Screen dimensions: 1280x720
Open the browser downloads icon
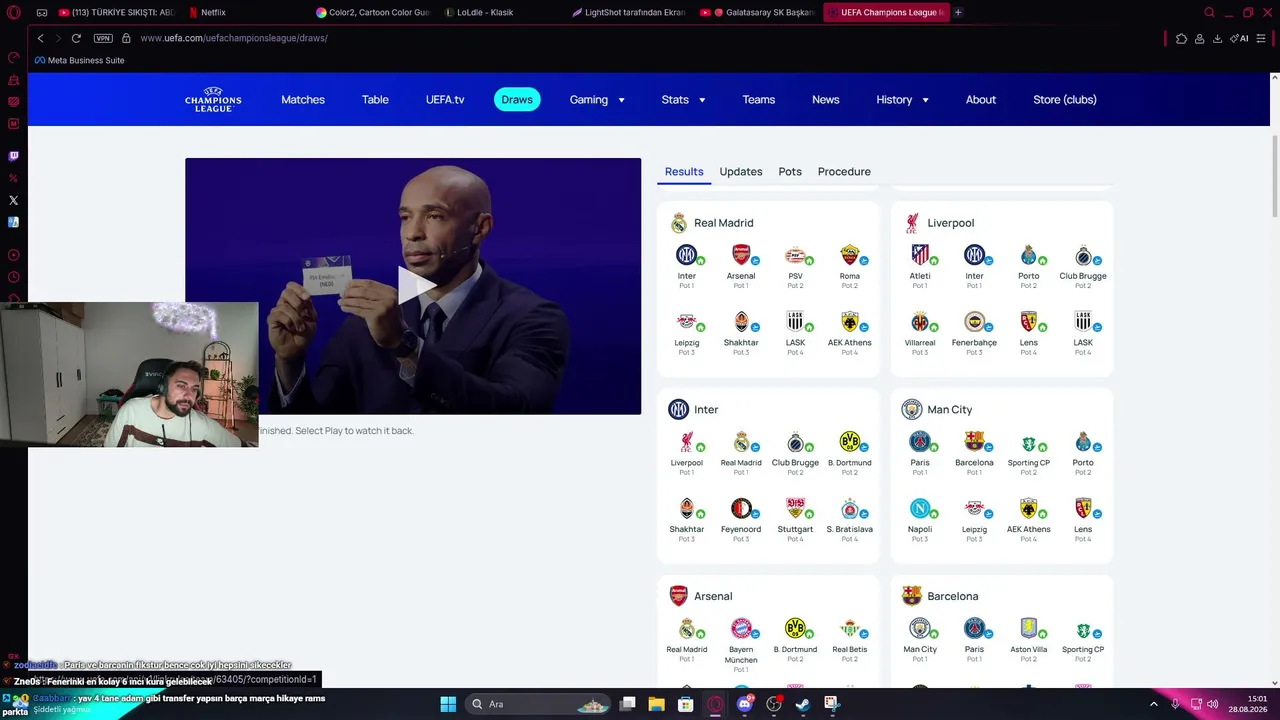tap(1217, 38)
